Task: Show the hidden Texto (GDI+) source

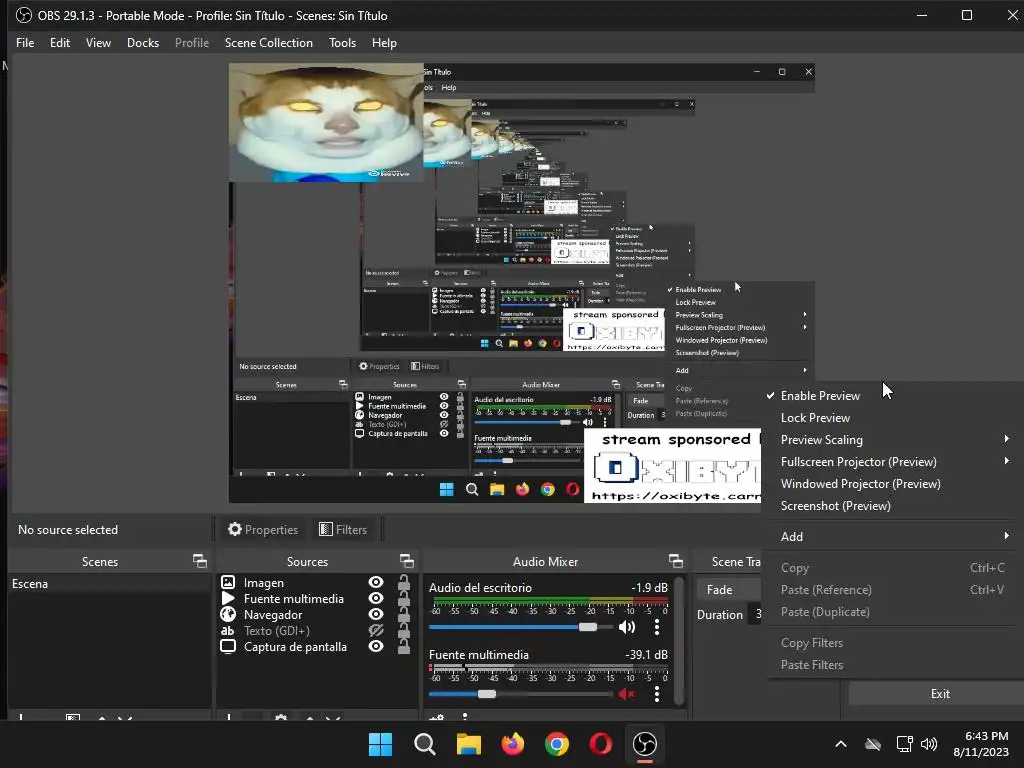Action: (376, 630)
